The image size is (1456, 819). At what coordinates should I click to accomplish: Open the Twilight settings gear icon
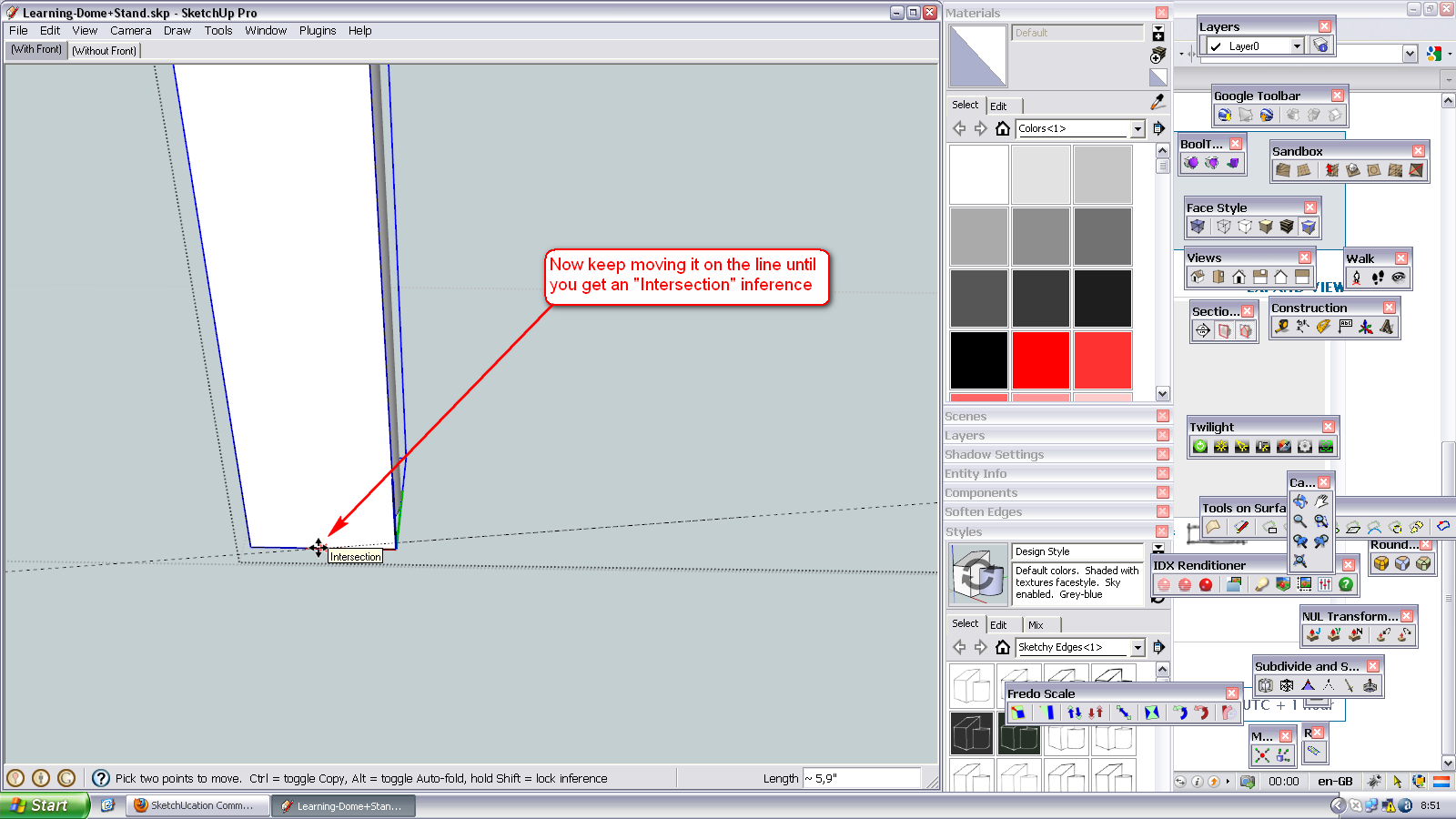click(1305, 446)
